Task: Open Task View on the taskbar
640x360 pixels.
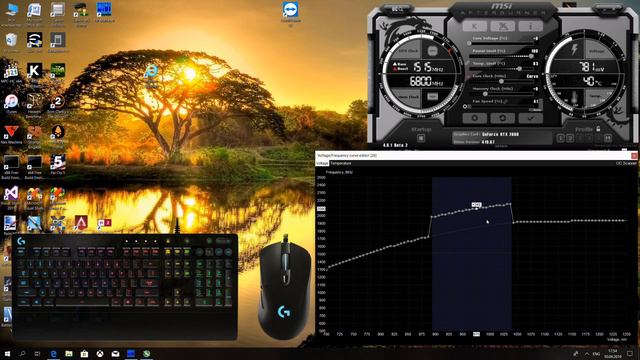Action: coord(38,353)
